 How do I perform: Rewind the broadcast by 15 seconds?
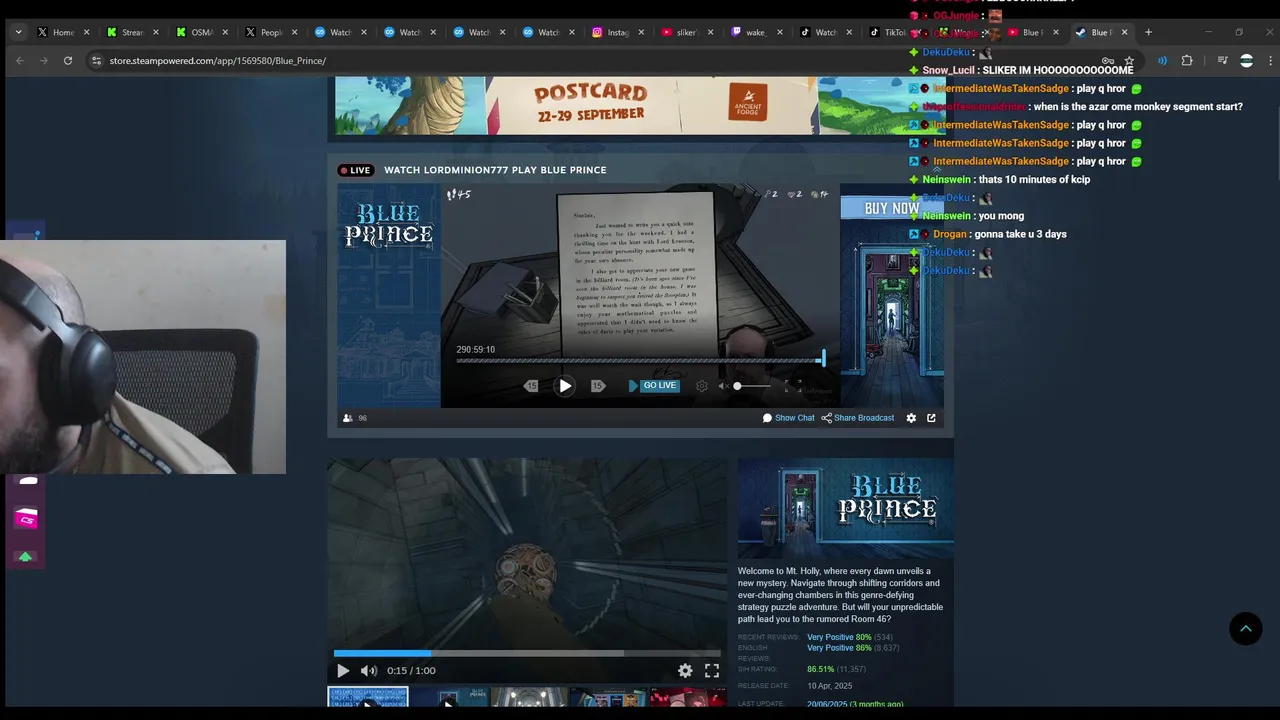click(531, 386)
